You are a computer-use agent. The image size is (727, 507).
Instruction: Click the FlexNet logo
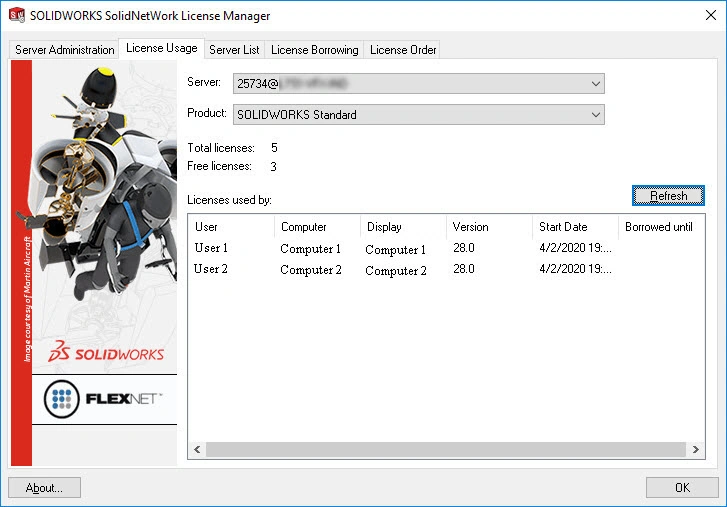[103, 399]
